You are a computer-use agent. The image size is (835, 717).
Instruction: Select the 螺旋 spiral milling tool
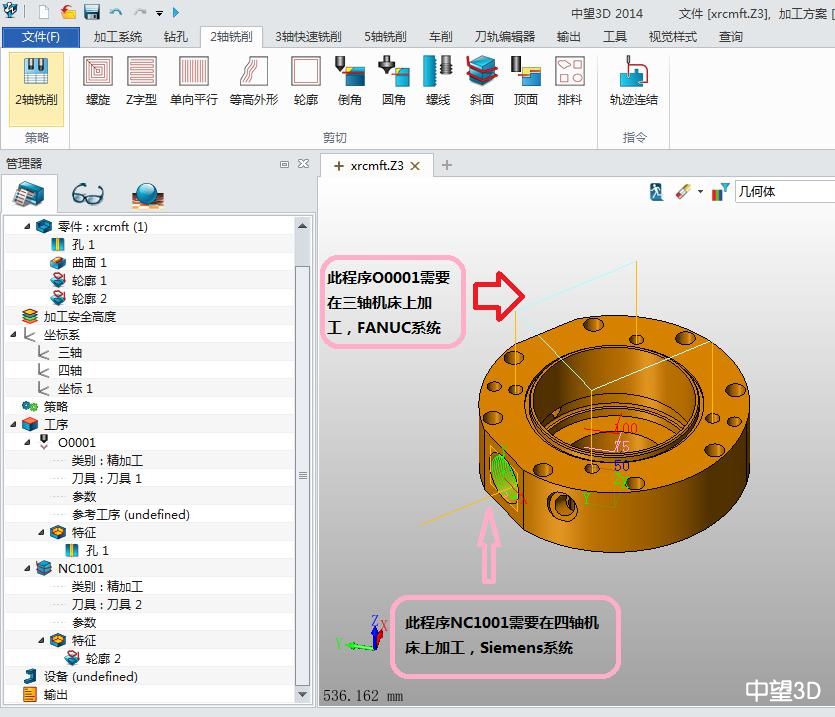coord(98,80)
